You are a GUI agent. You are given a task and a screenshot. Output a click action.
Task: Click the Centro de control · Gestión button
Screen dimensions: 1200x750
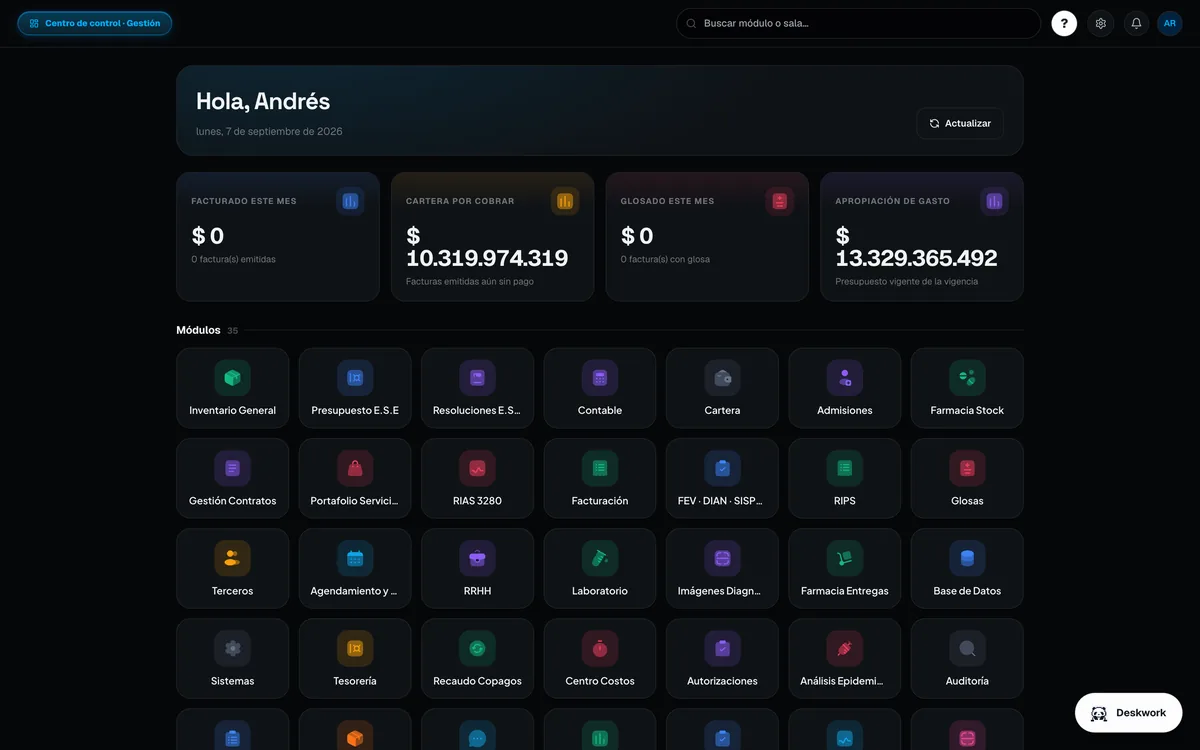[x=95, y=23]
